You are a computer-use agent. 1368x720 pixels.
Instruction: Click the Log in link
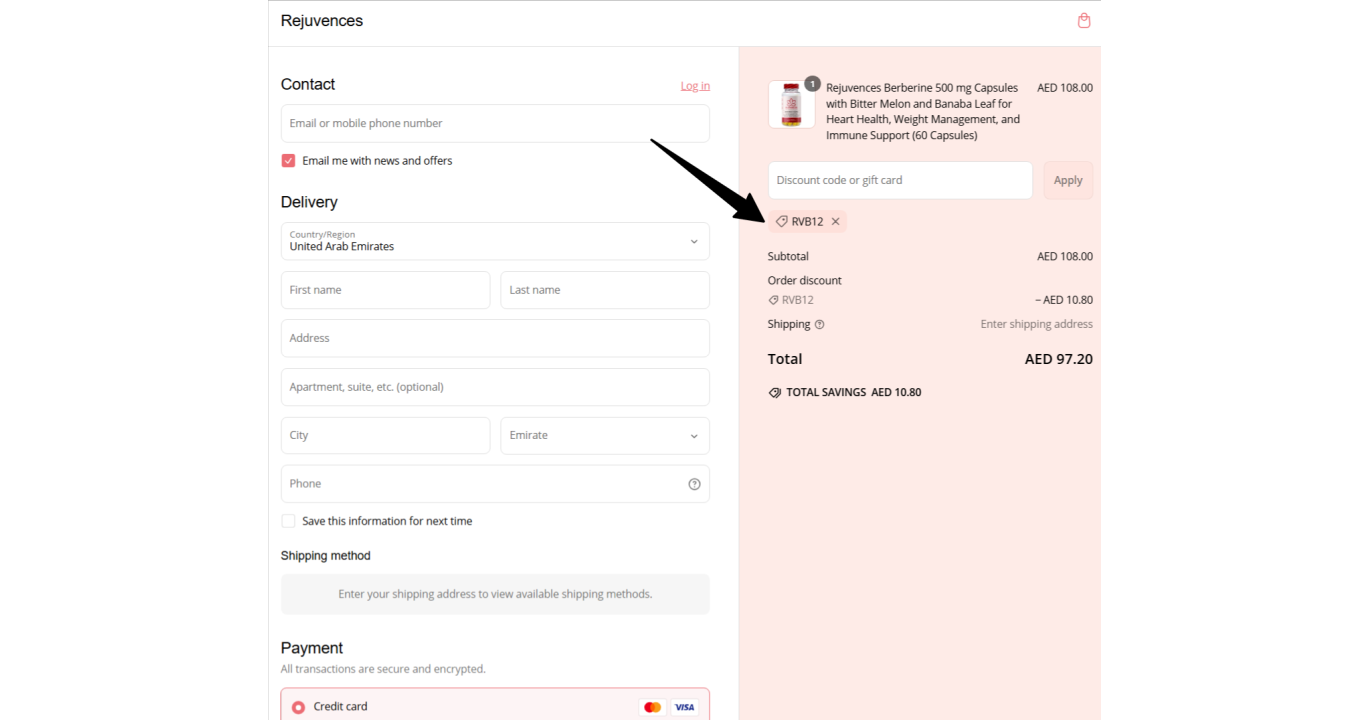point(695,86)
